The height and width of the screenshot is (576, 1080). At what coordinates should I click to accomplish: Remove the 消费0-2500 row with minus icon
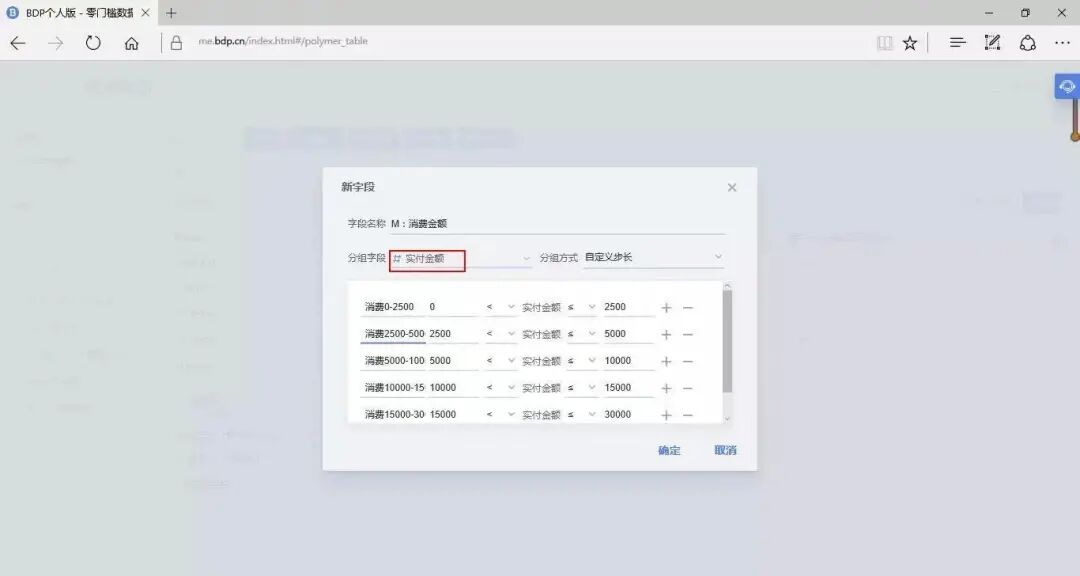click(x=688, y=306)
